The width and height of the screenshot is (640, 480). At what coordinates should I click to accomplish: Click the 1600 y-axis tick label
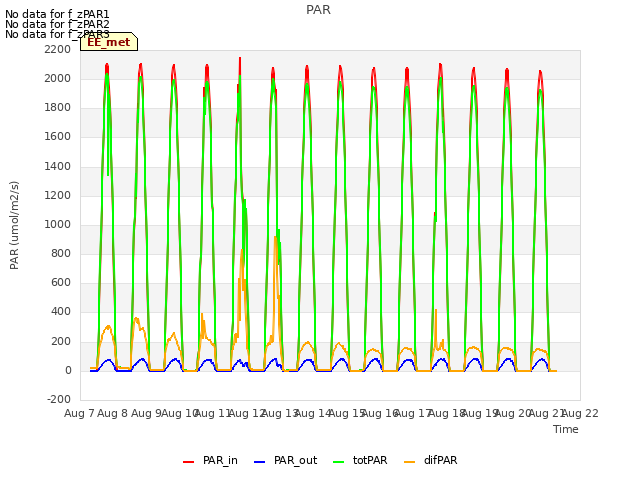click(x=58, y=137)
